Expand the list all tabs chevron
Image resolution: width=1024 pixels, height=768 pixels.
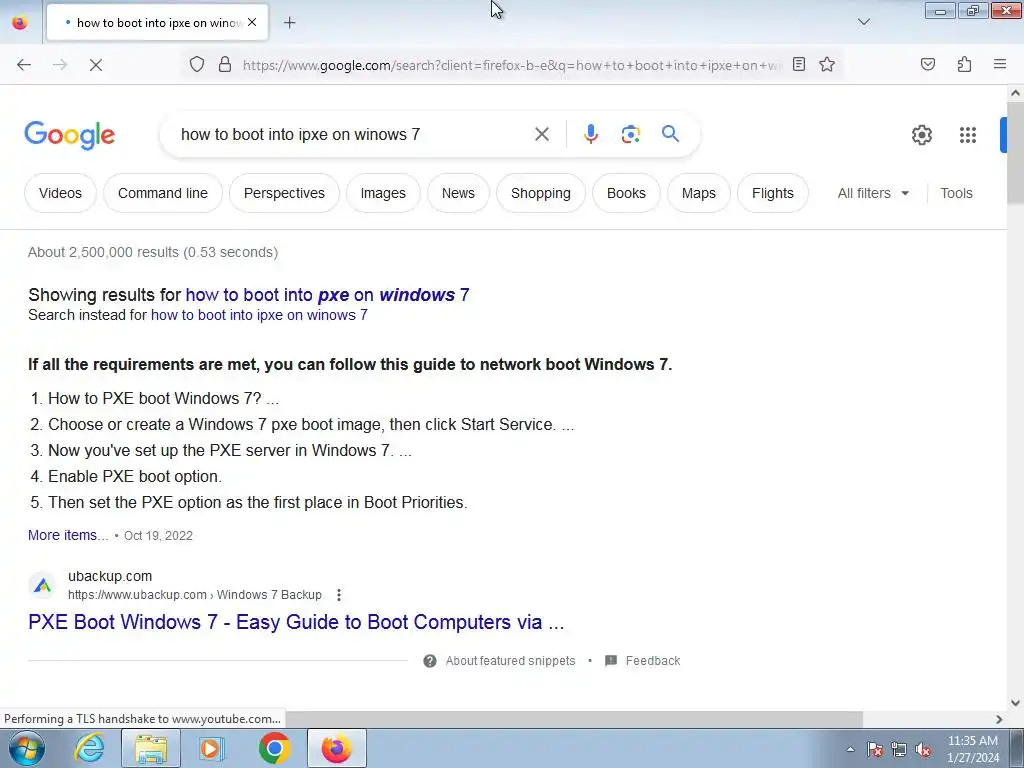click(863, 22)
